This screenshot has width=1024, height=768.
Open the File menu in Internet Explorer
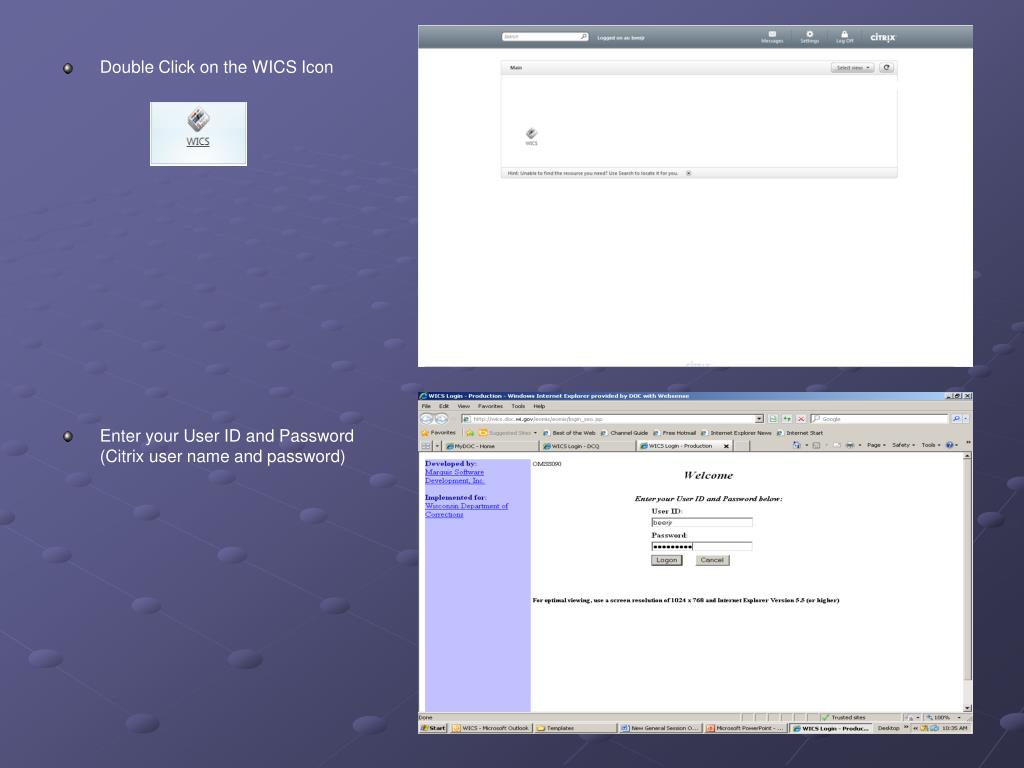point(426,406)
